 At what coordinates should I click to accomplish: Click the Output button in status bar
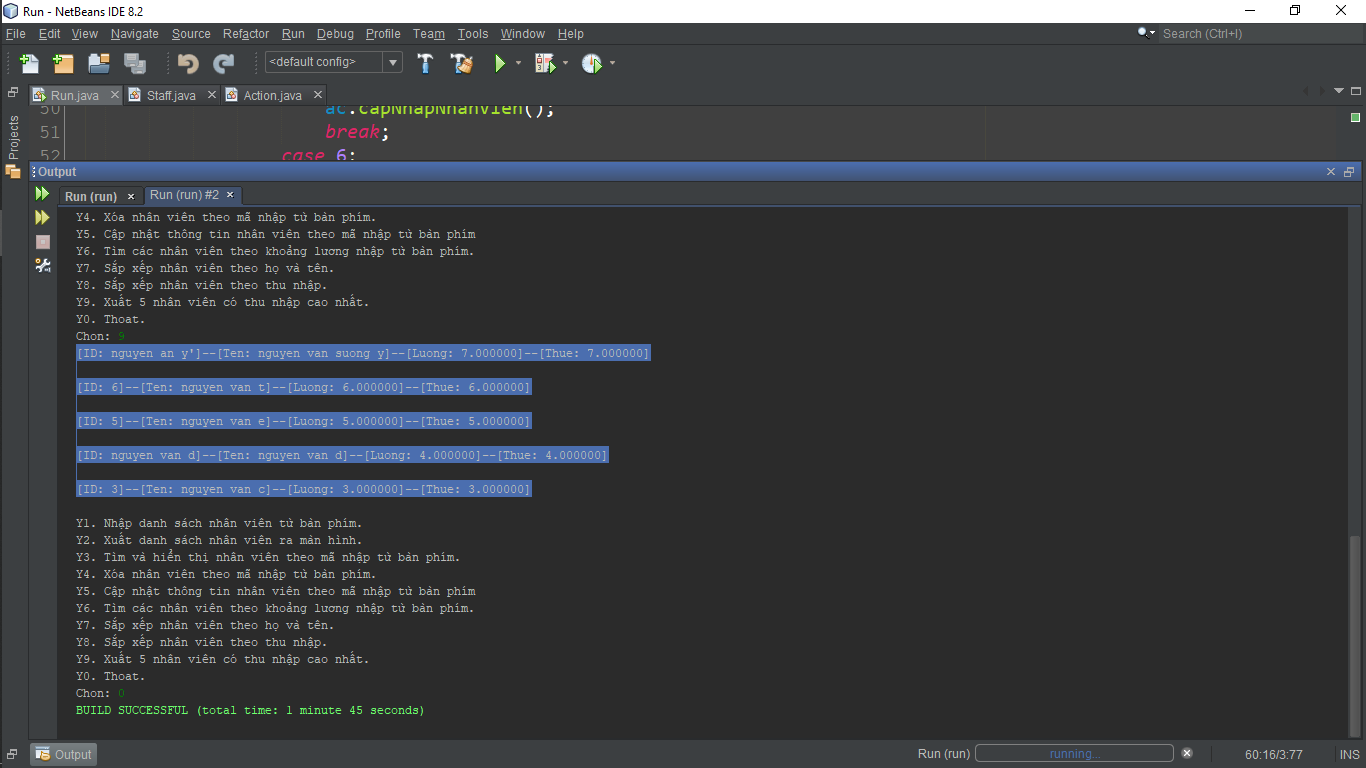point(63,754)
